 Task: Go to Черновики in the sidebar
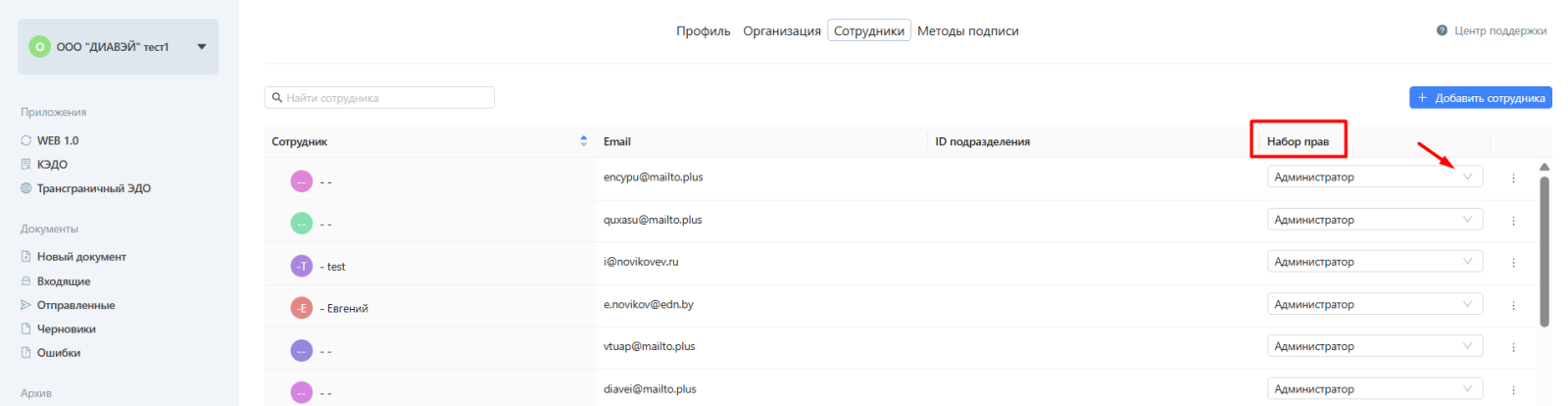point(66,330)
